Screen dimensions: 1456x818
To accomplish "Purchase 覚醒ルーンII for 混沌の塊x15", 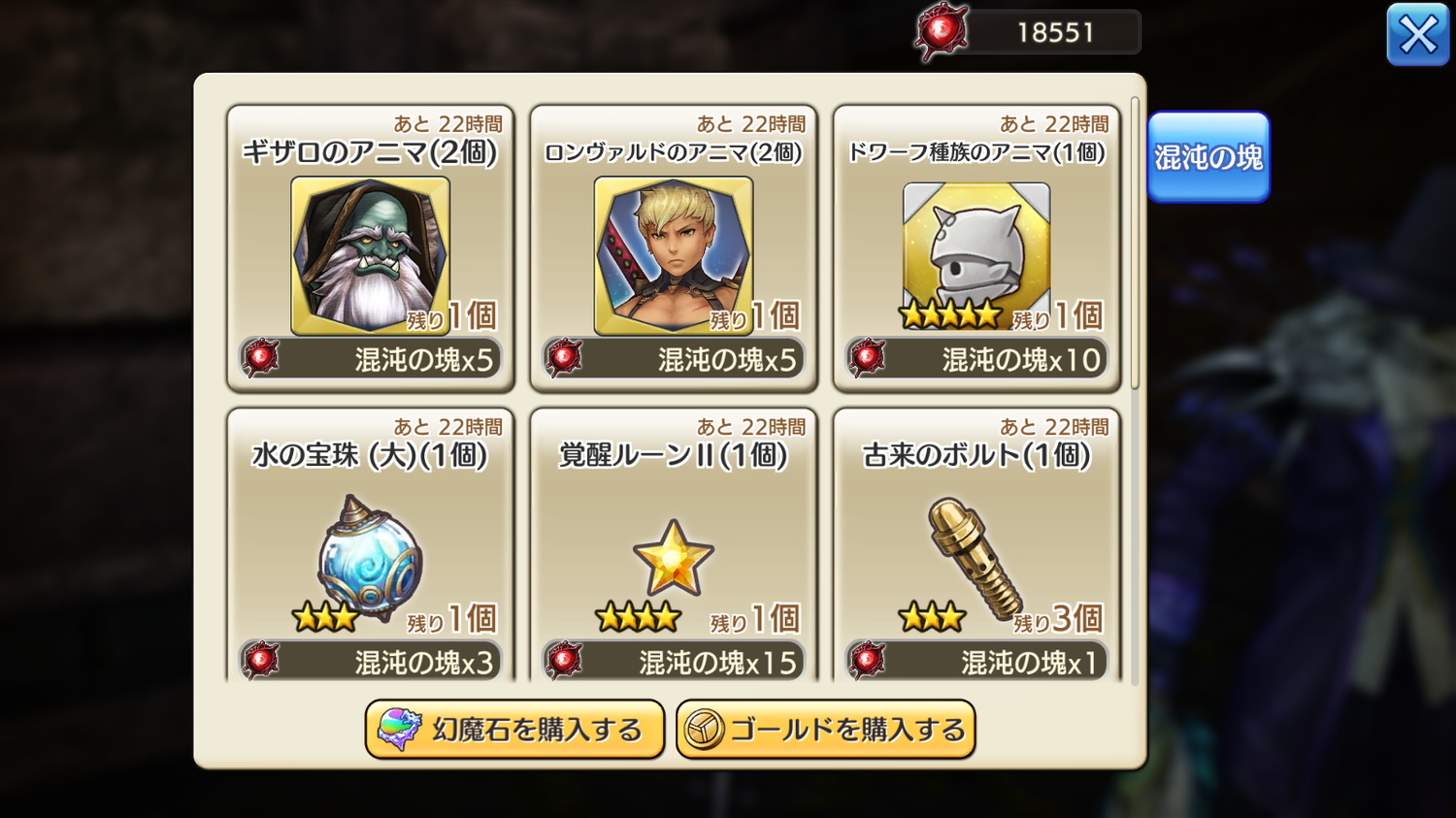I will tap(673, 661).
